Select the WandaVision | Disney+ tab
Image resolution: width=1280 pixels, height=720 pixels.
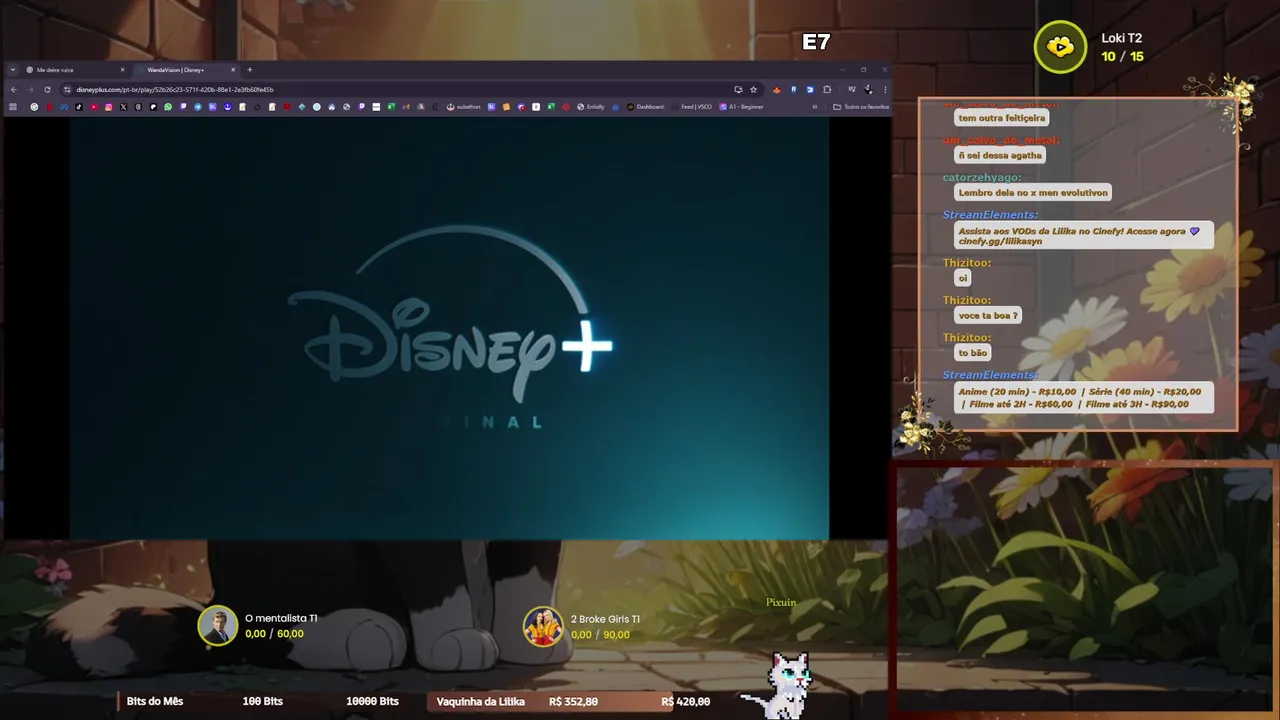pos(186,70)
